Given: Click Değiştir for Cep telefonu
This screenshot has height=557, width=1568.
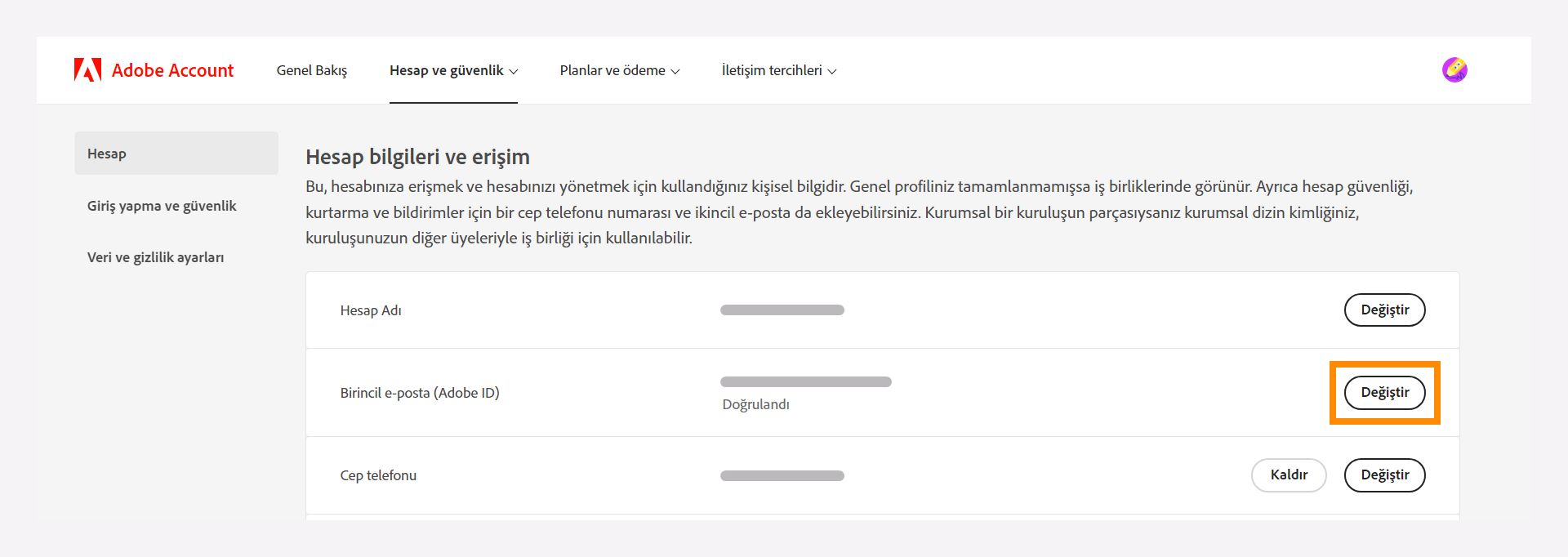Looking at the screenshot, I should pos(1384,475).
